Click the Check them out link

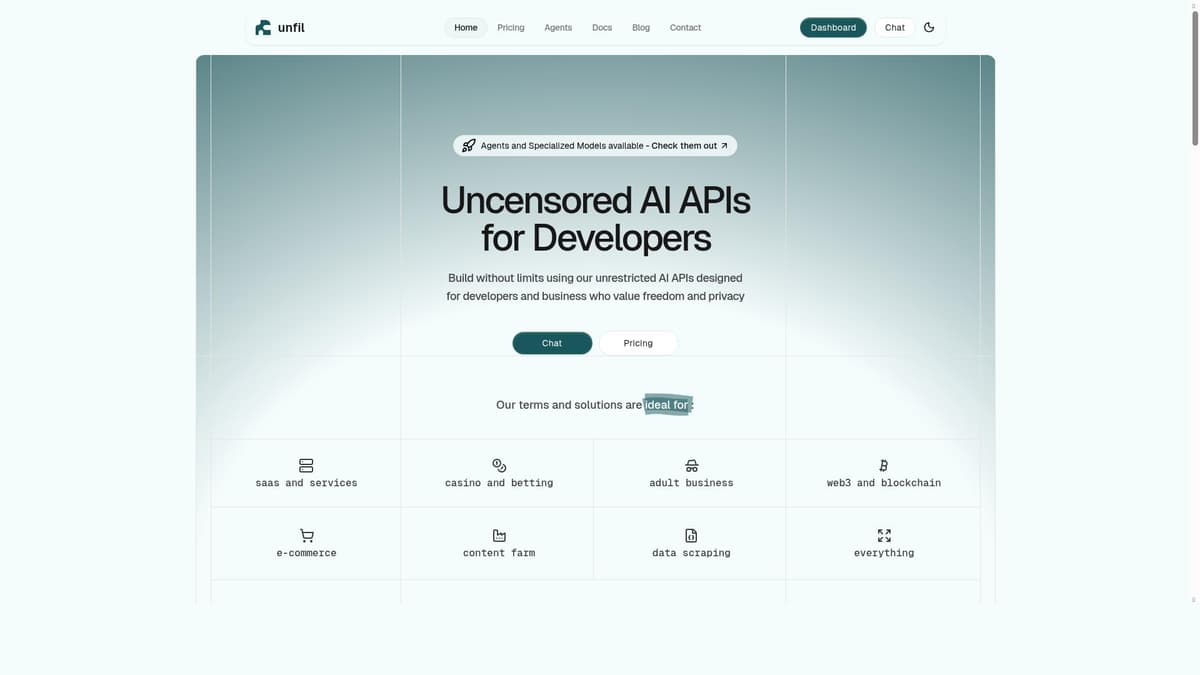coord(689,146)
